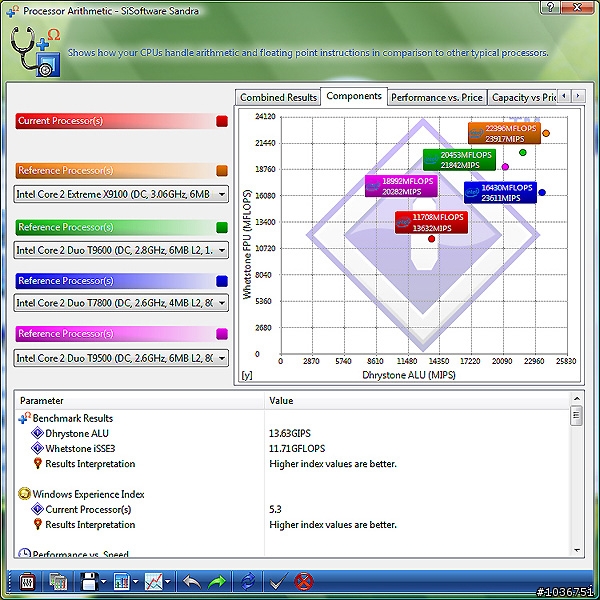Click the 11.71GFLOPS value
600x600 pixels.
pos(297,448)
